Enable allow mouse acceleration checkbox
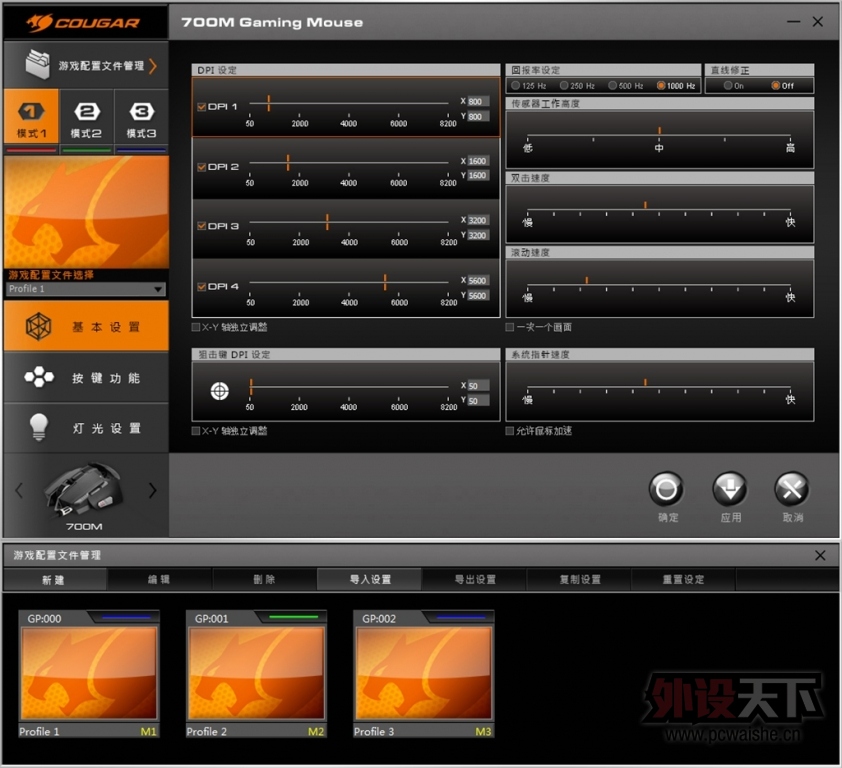This screenshot has width=842, height=768. coord(510,431)
